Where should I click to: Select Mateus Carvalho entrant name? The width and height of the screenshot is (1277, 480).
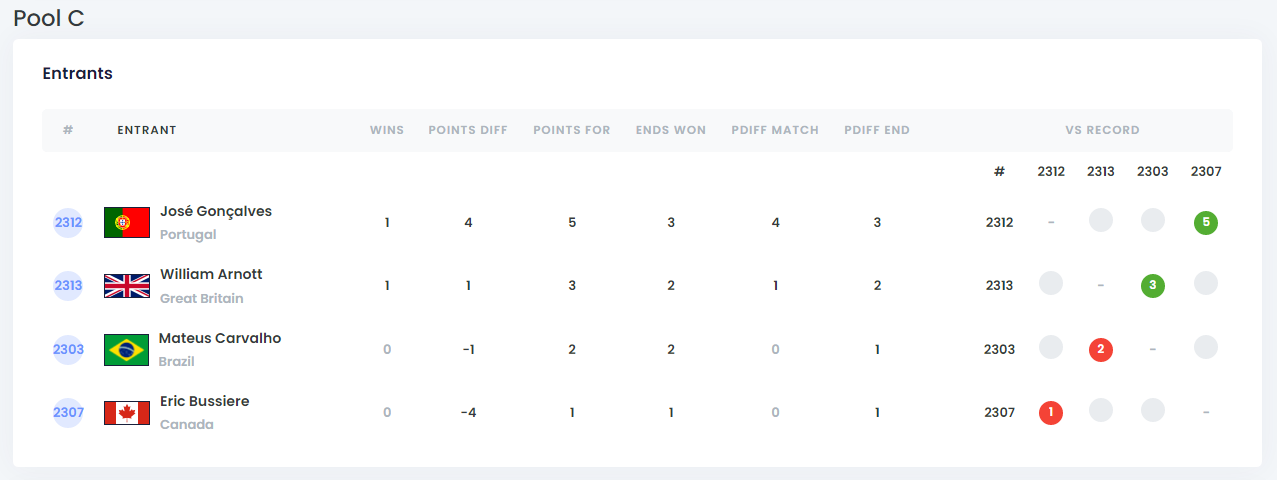pos(220,338)
